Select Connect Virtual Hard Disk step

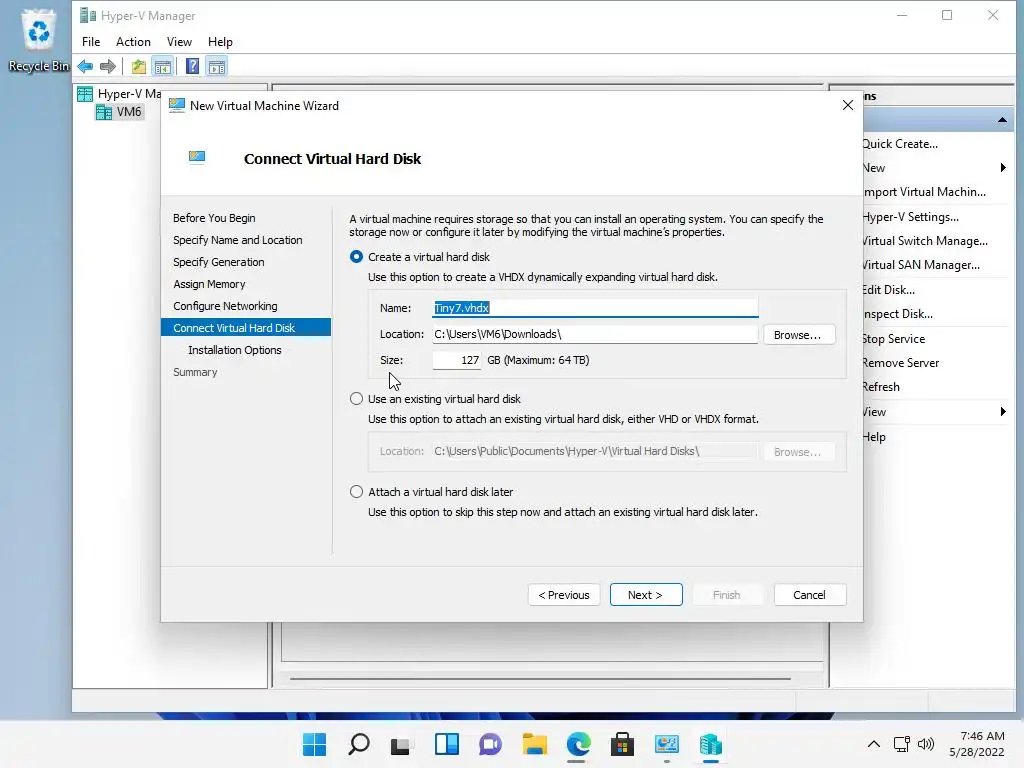(x=246, y=328)
